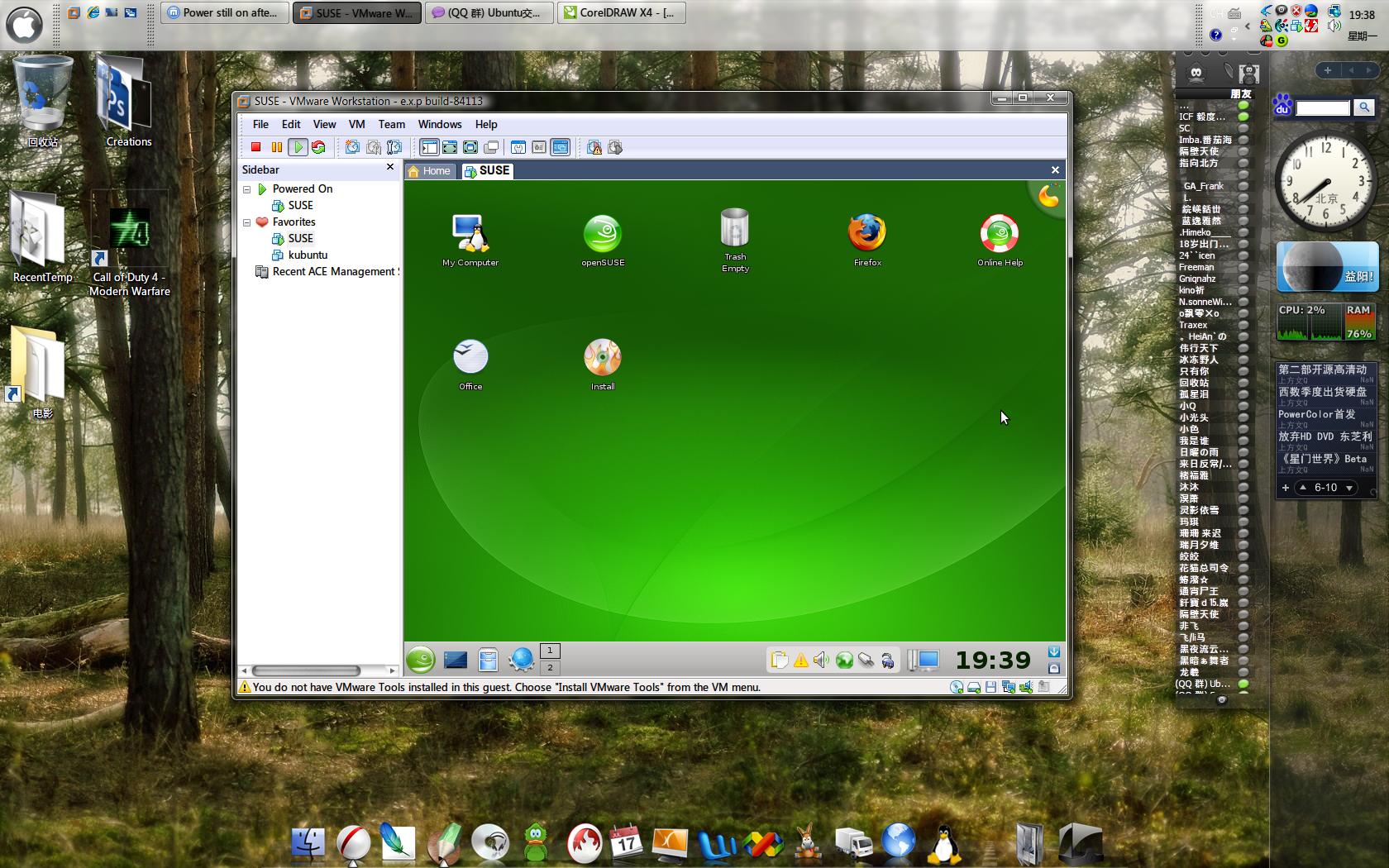Open the Help menu

[x=486, y=124]
